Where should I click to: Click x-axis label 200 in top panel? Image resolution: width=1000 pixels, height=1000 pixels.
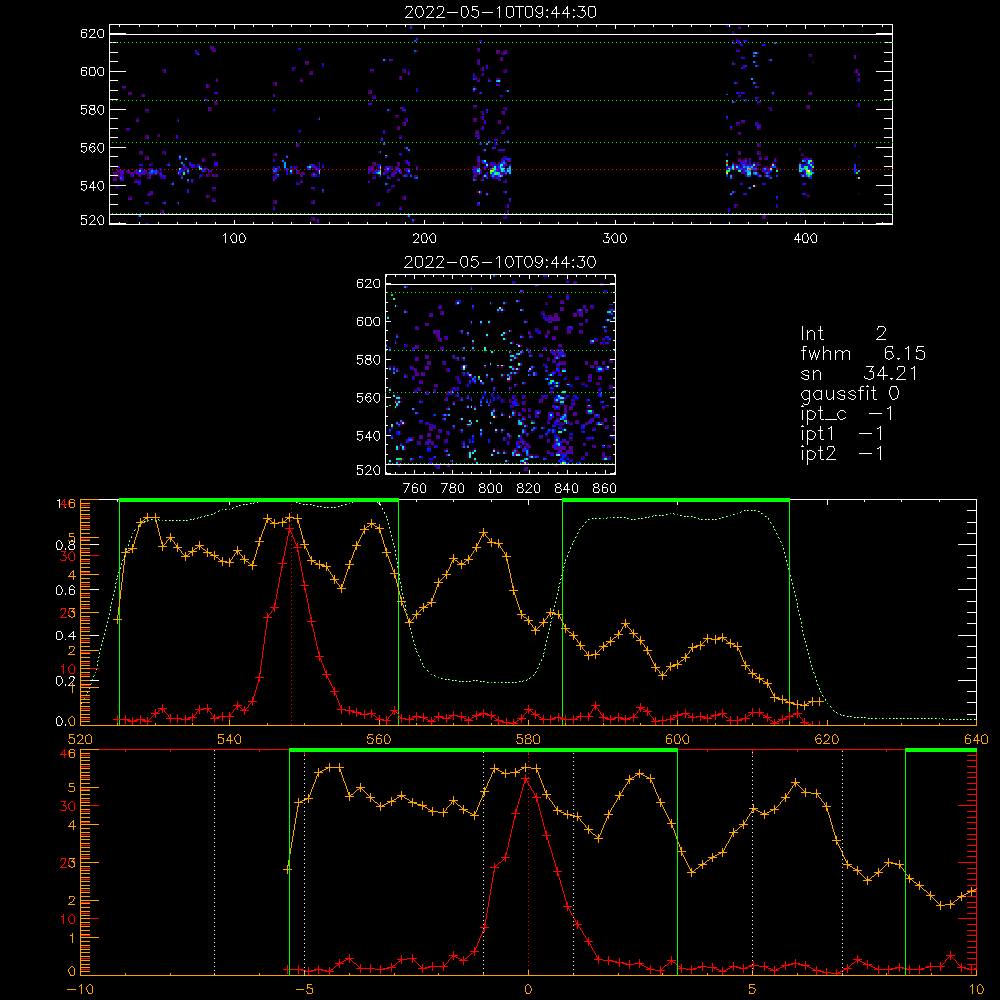tap(424, 239)
